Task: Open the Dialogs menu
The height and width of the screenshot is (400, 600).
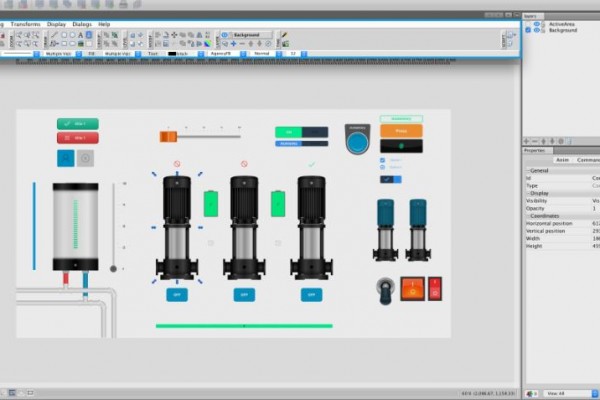Action: (x=82, y=23)
